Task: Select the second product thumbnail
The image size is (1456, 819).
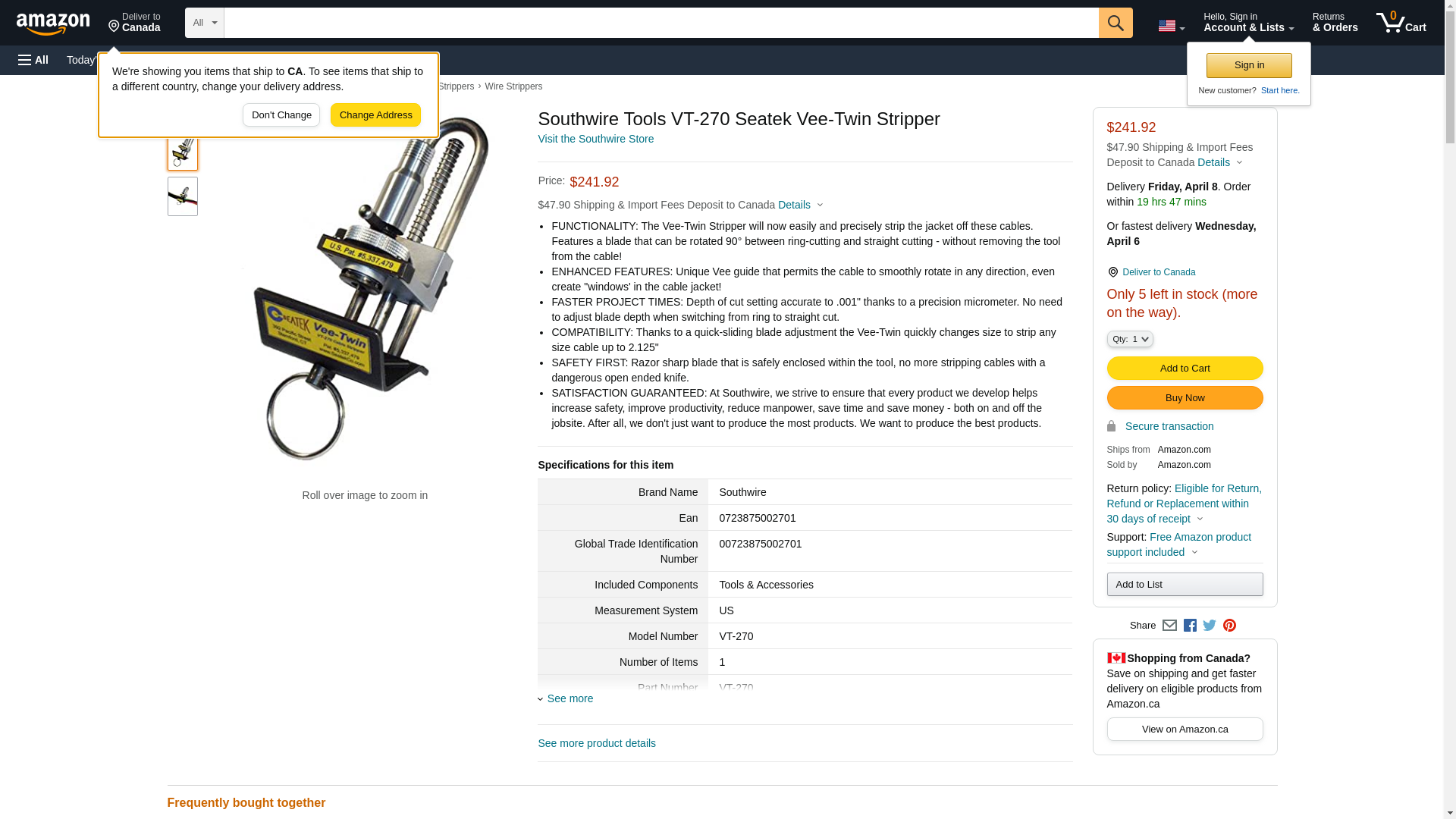Action: pyautogui.click(x=183, y=196)
